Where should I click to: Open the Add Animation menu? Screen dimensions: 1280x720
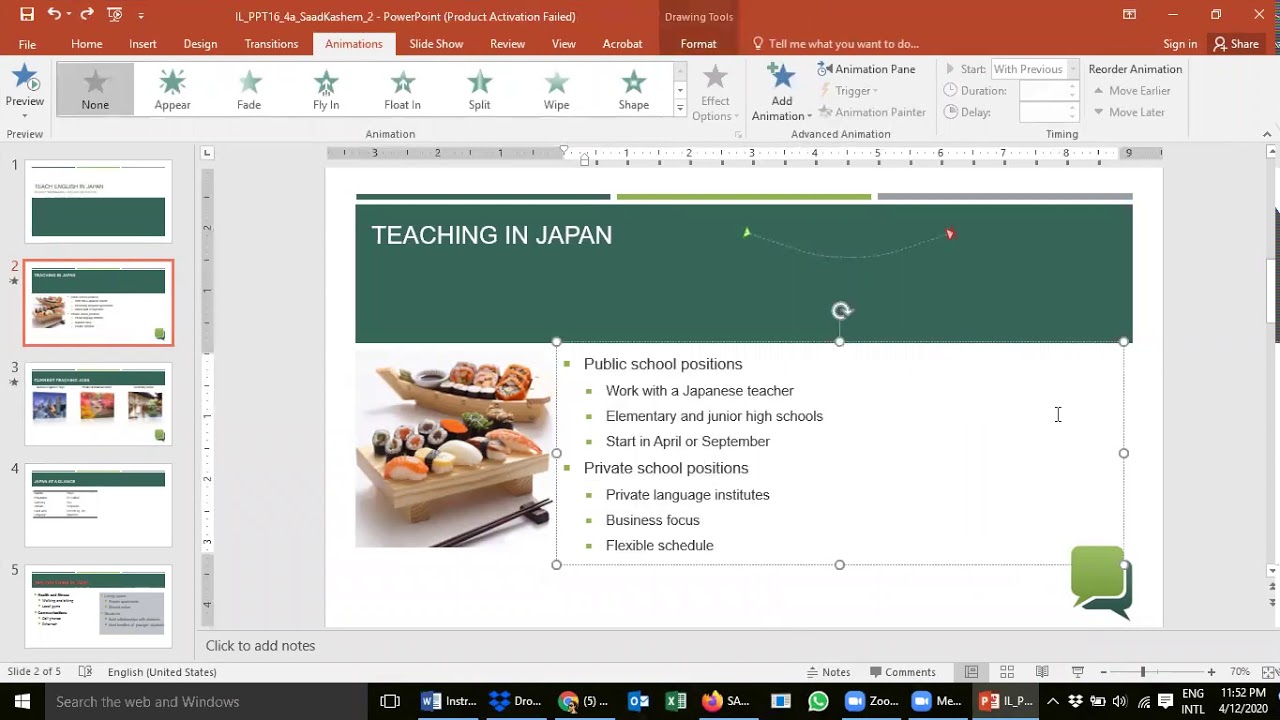[x=781, y=93]
